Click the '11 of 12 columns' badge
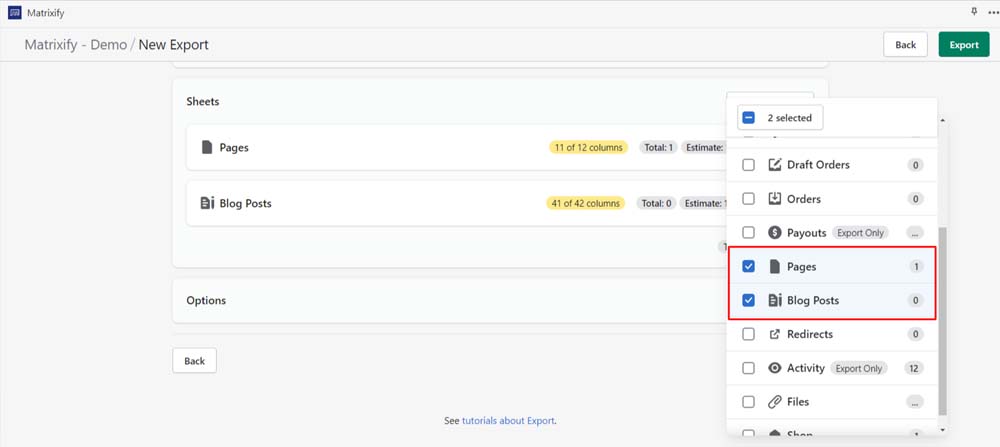 588,148
